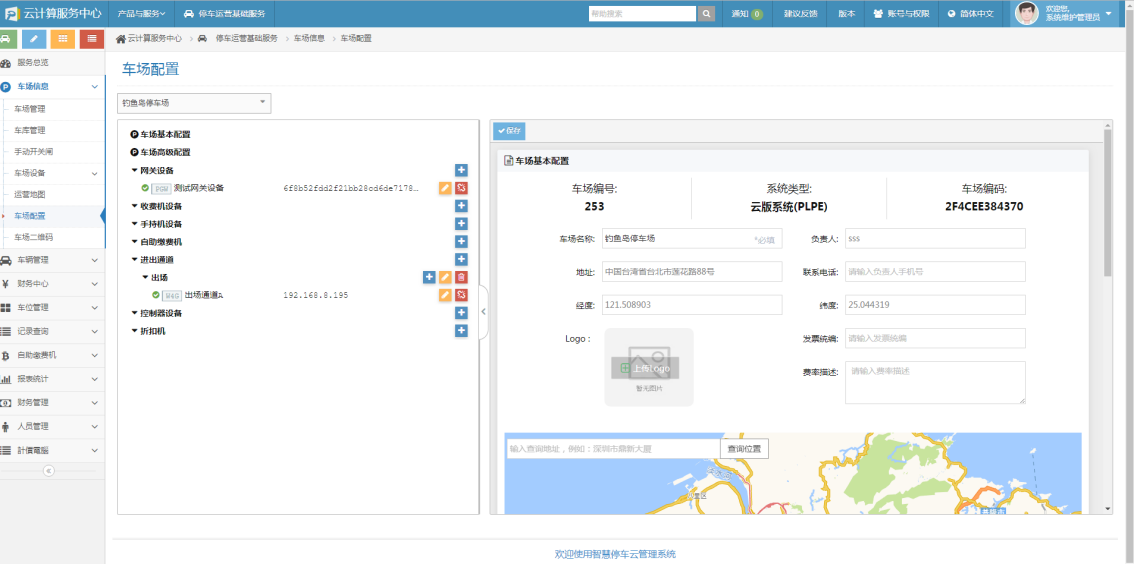This screenshot has height=564, width=1134.
Task: Collapse the 出场 tree node
Action: 145,277
